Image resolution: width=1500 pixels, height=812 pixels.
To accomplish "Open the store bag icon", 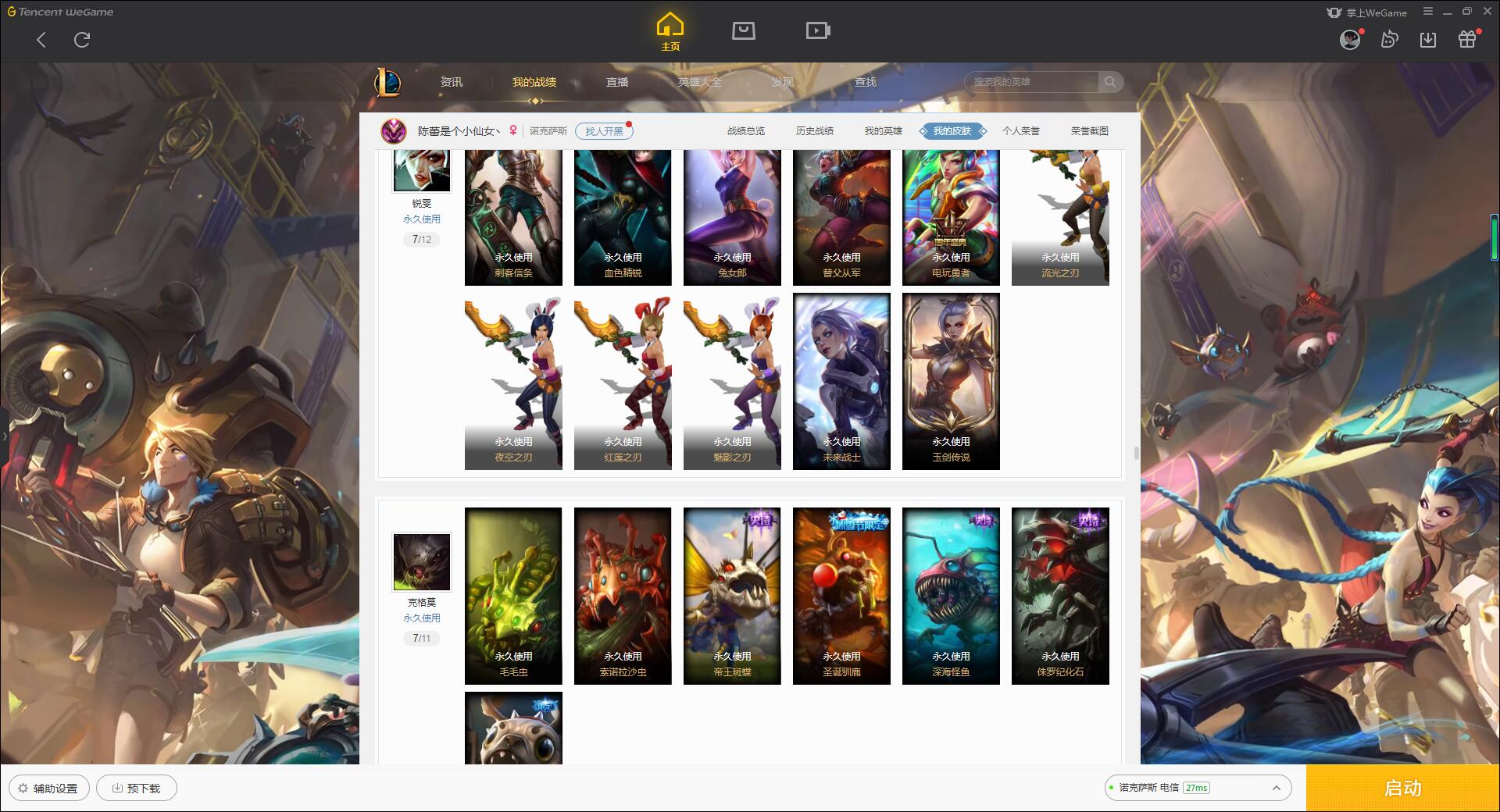I will 744,30.
